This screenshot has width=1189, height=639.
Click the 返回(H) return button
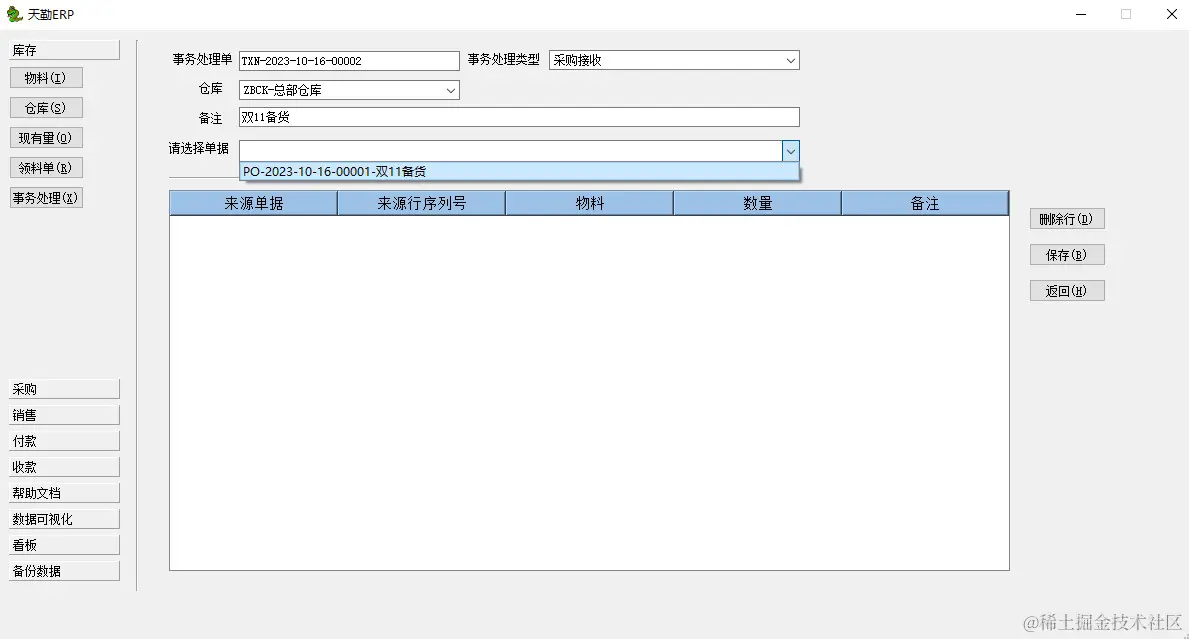click(x=1066, y=290)
